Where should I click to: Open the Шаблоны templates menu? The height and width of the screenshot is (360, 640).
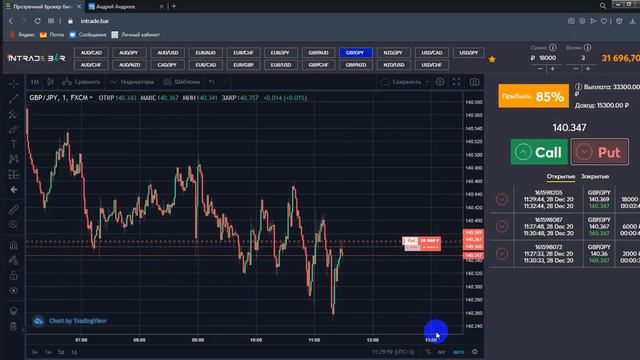point(182,82)
